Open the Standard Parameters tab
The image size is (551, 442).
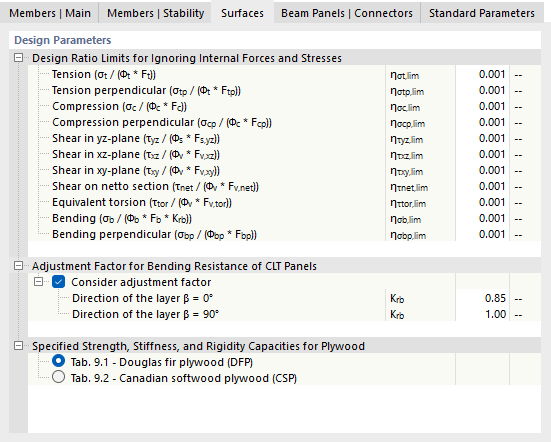pyautogui.click(x=482, y=13)
